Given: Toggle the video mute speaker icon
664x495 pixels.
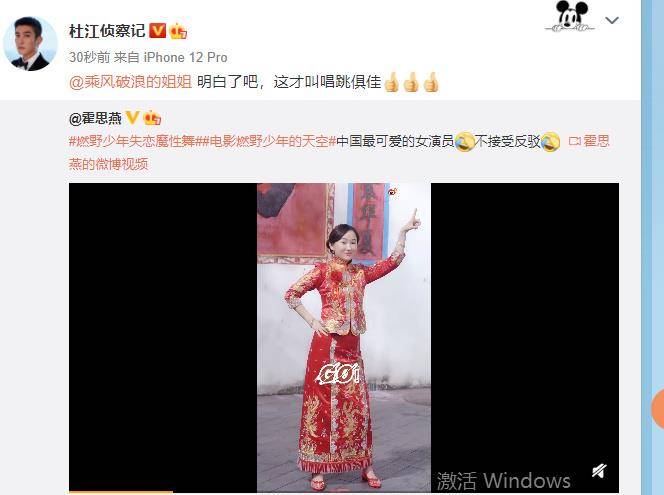Looking at the screenshot, I should (599, 470).
